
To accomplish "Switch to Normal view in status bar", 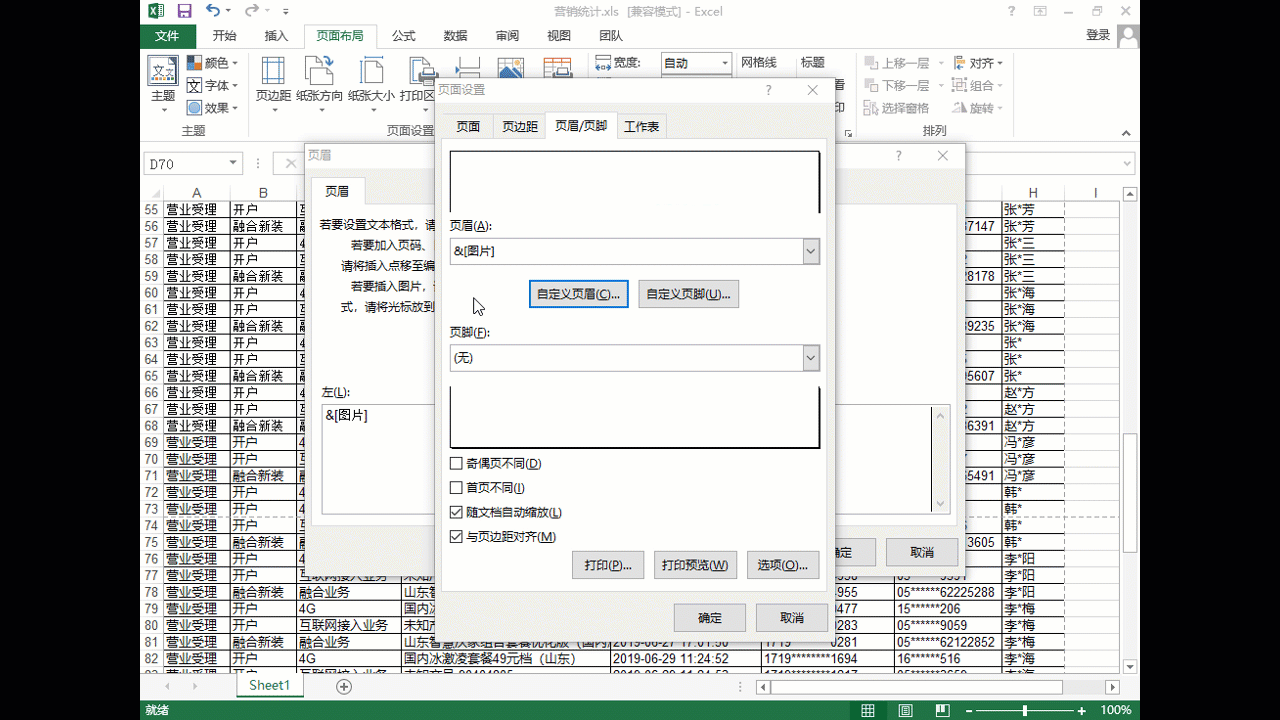I will (x=868, y=710).
